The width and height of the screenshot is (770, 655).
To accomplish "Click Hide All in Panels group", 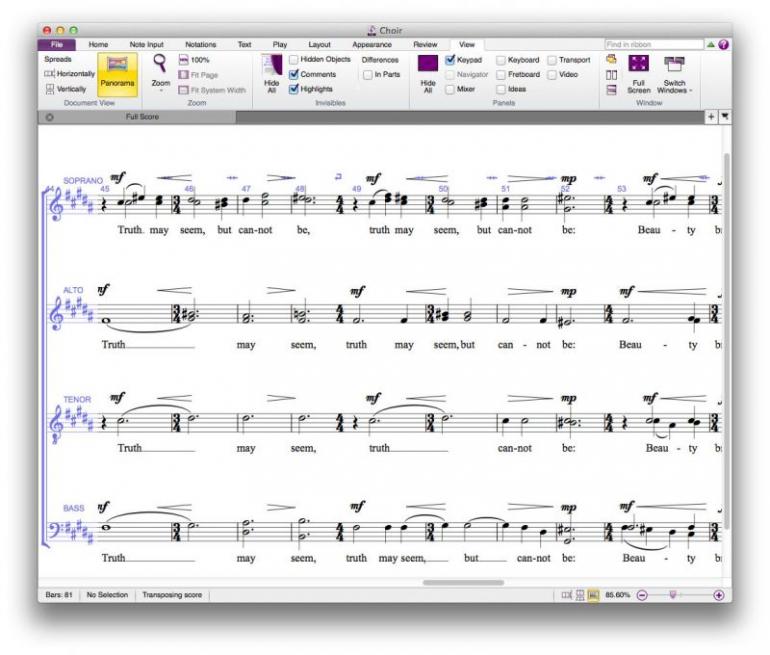I will 428,74.
